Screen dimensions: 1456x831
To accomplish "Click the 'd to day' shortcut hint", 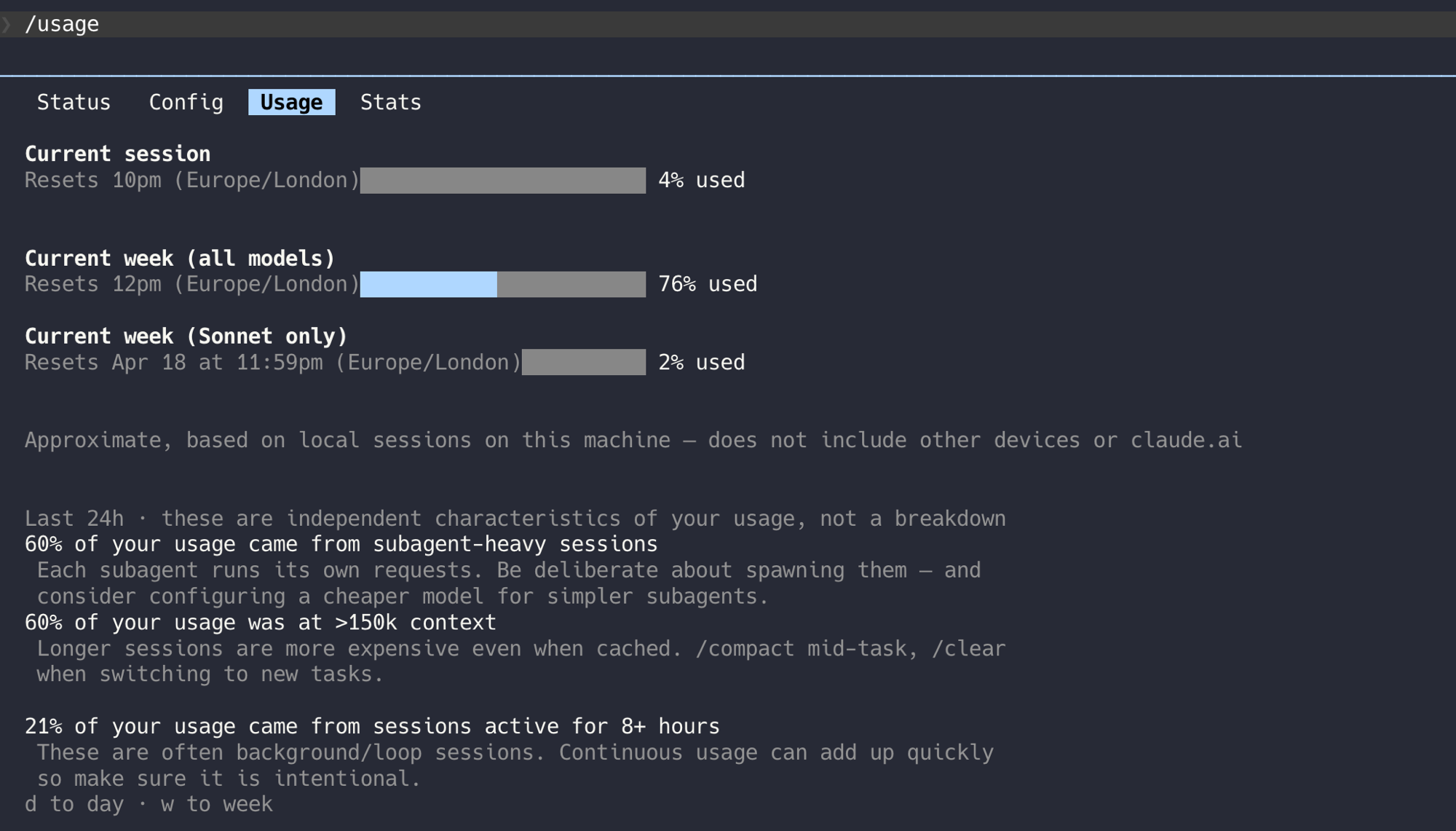I will click(x=72, y=804).
